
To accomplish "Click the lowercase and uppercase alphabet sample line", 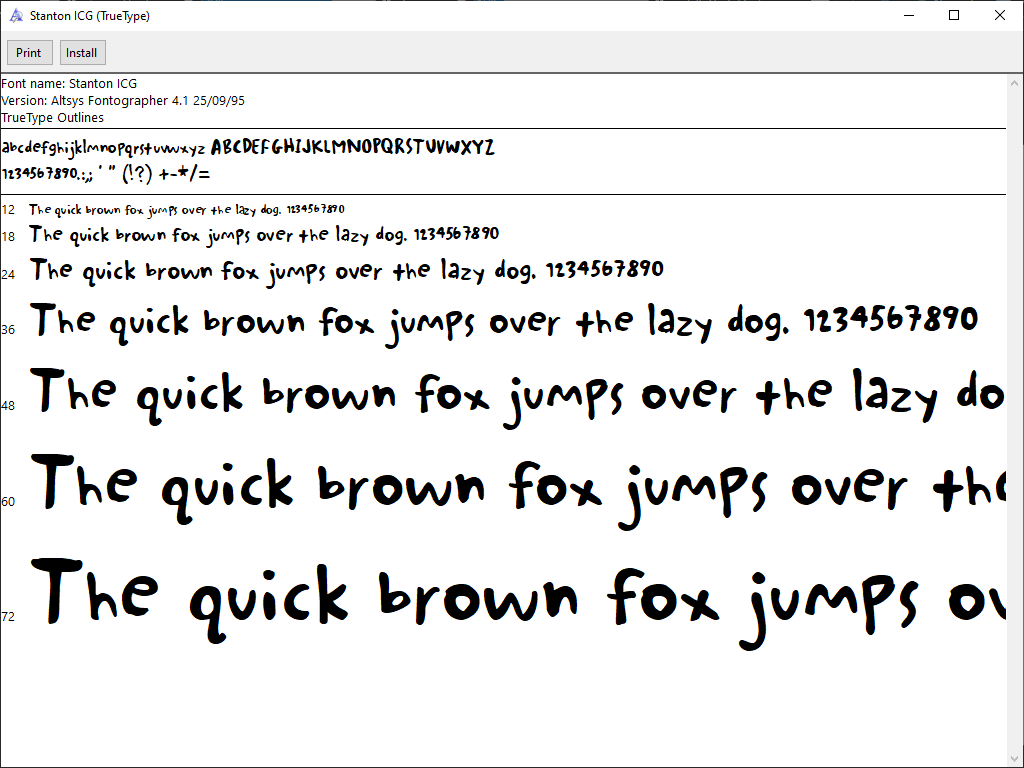I will point(248,148).
